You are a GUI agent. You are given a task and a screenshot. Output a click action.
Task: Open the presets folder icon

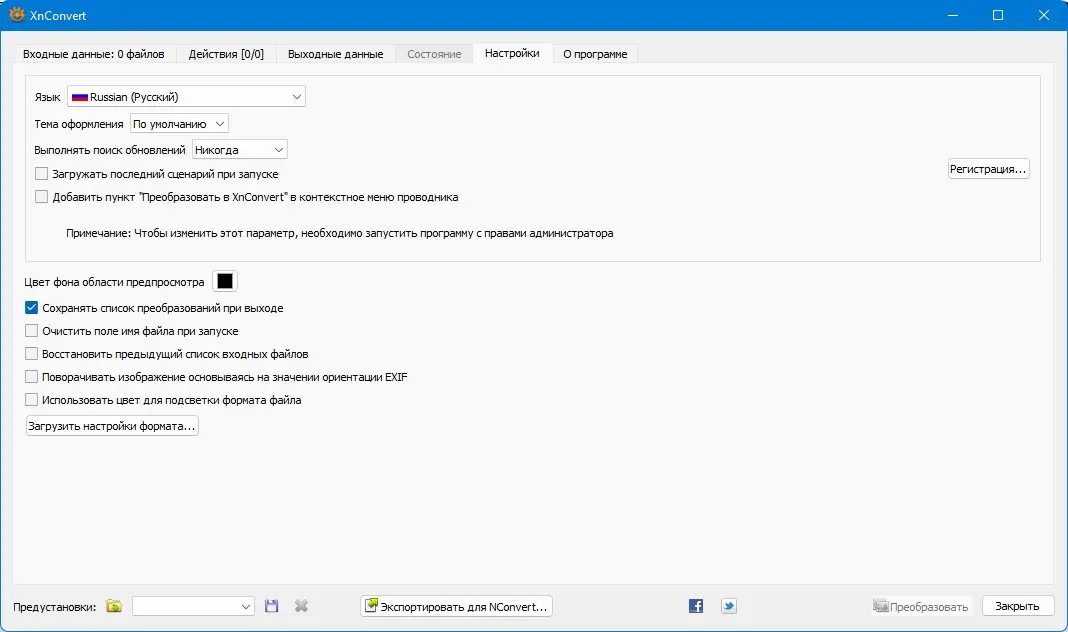coord(114,606)
